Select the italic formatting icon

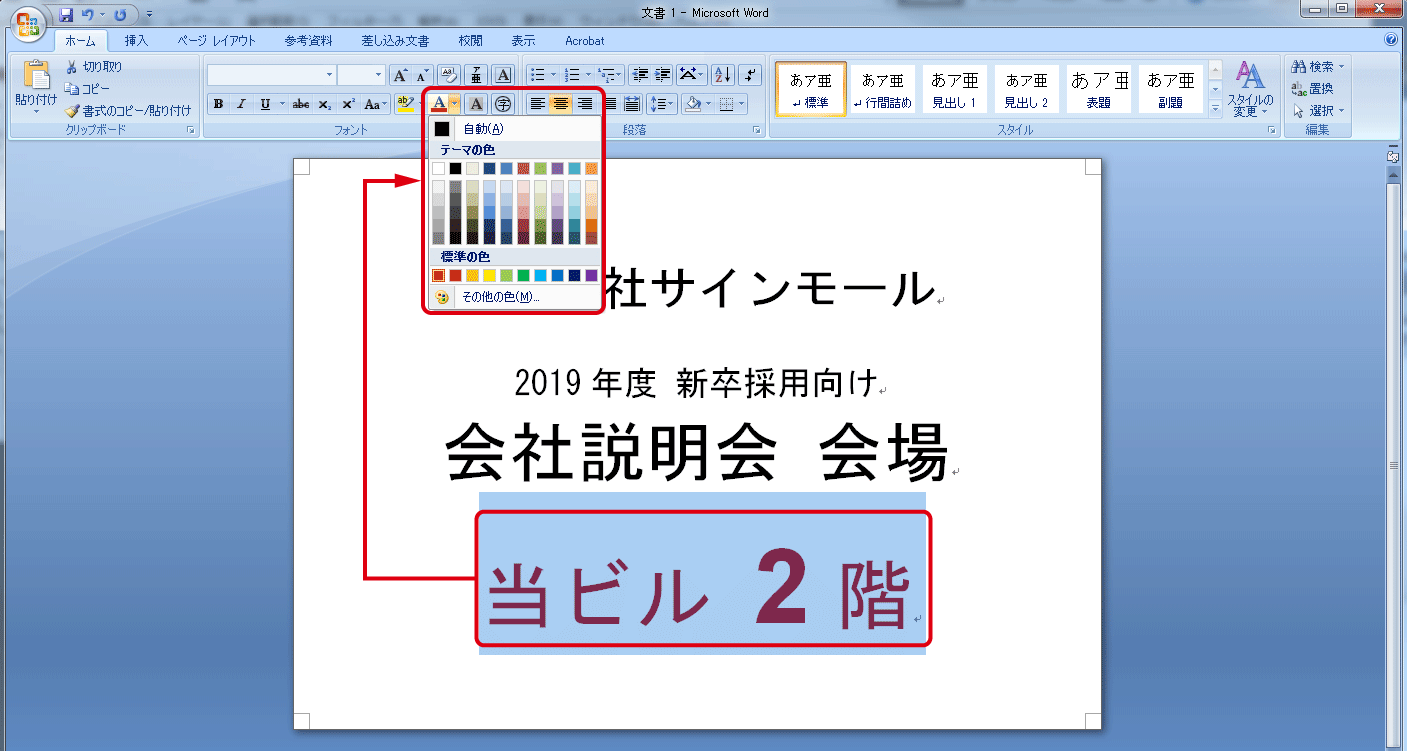point(240,103)
